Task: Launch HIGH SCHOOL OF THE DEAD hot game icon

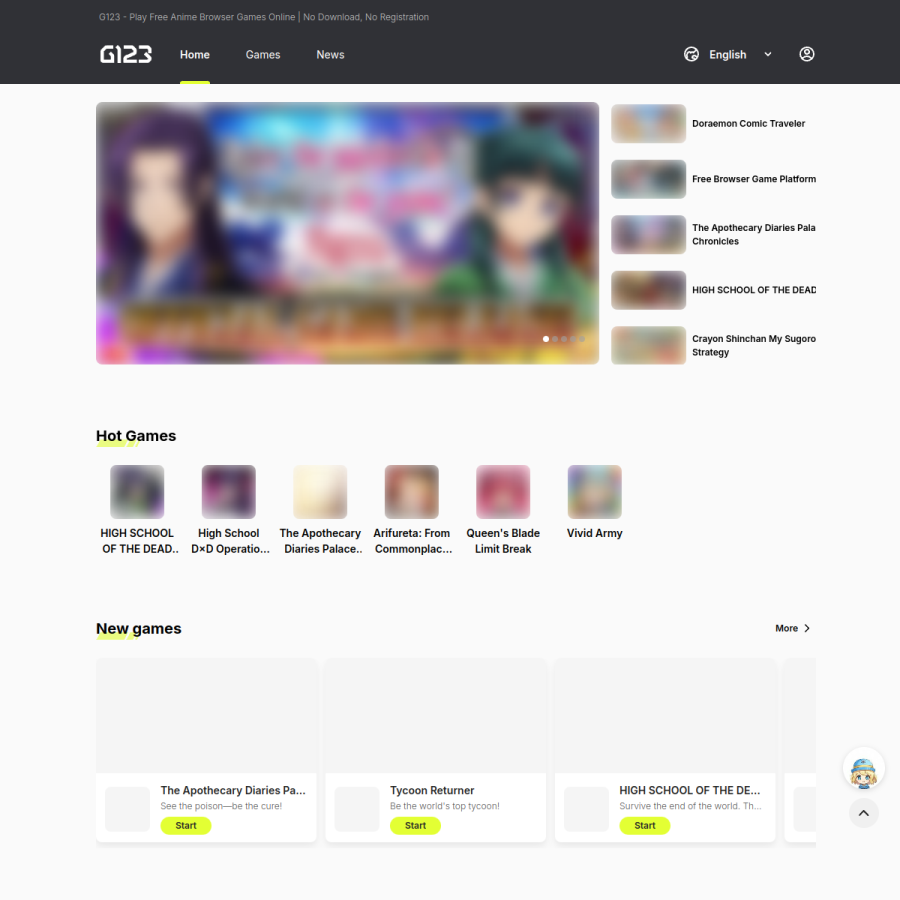Action: 137,492
